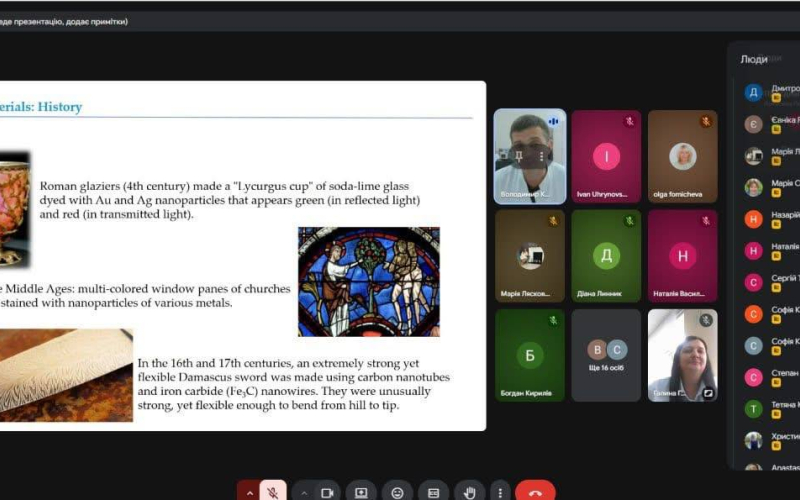The width and height of the screenshot is (800, 500).
Task: Select Сергій in the people list
Action: (770, 282)
